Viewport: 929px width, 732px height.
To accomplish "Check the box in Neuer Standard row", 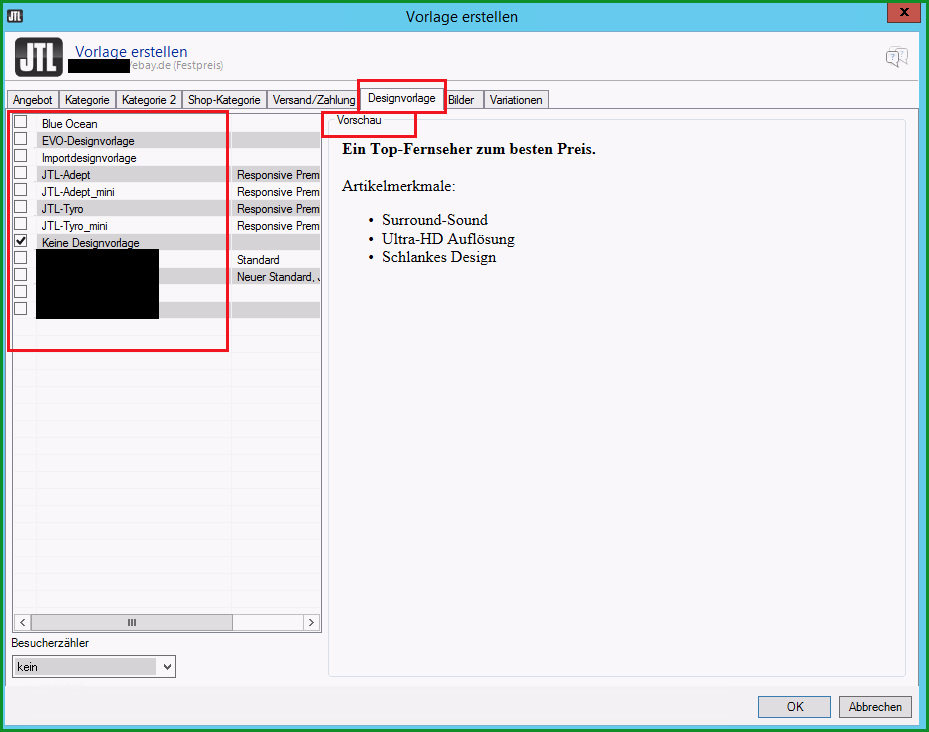I will (21, 274).
